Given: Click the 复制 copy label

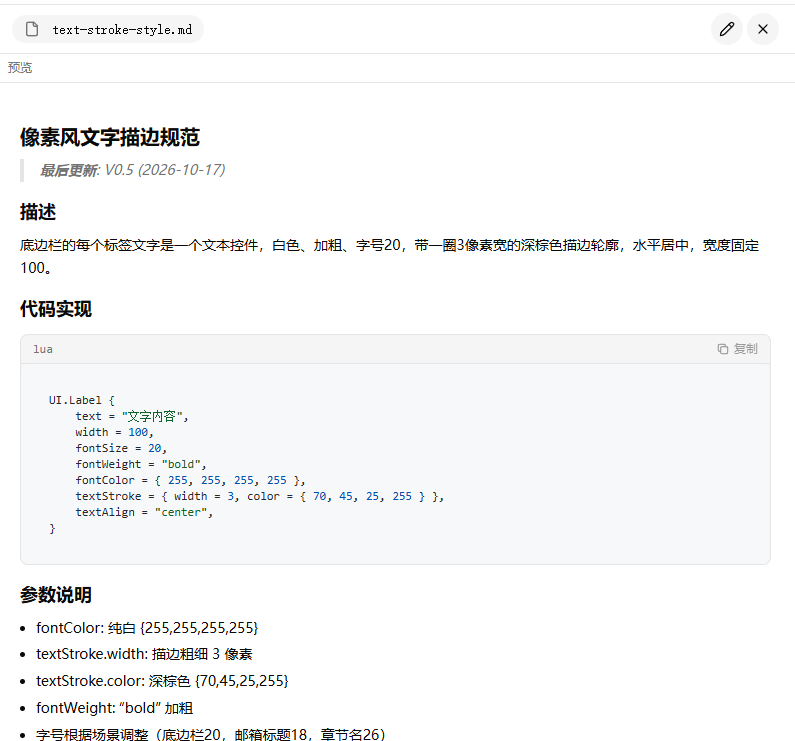Looking at the screenshot, I should tap(745, 349).
